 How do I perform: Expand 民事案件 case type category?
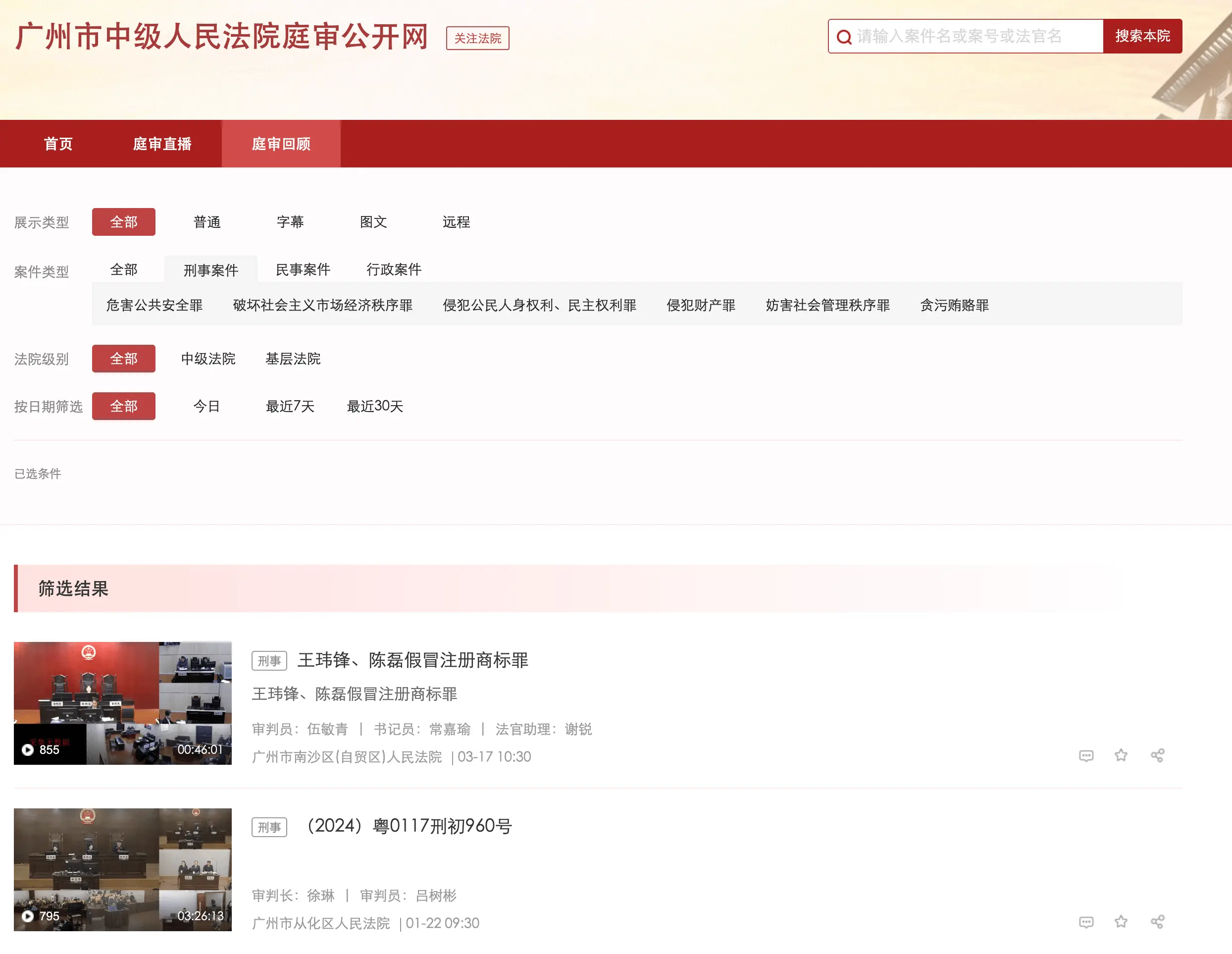point(303,269)
